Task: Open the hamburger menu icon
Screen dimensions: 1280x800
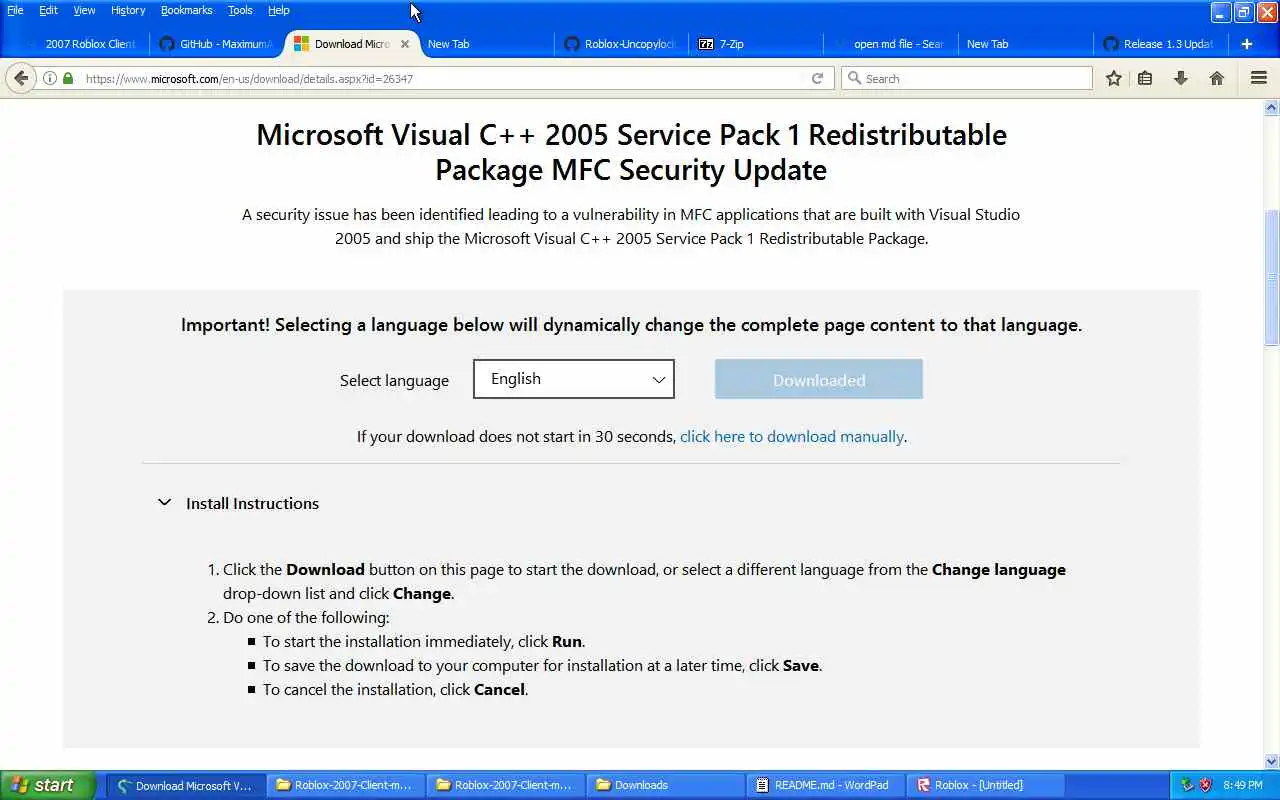Action: pyautogui.click(x=1259, y=78)
